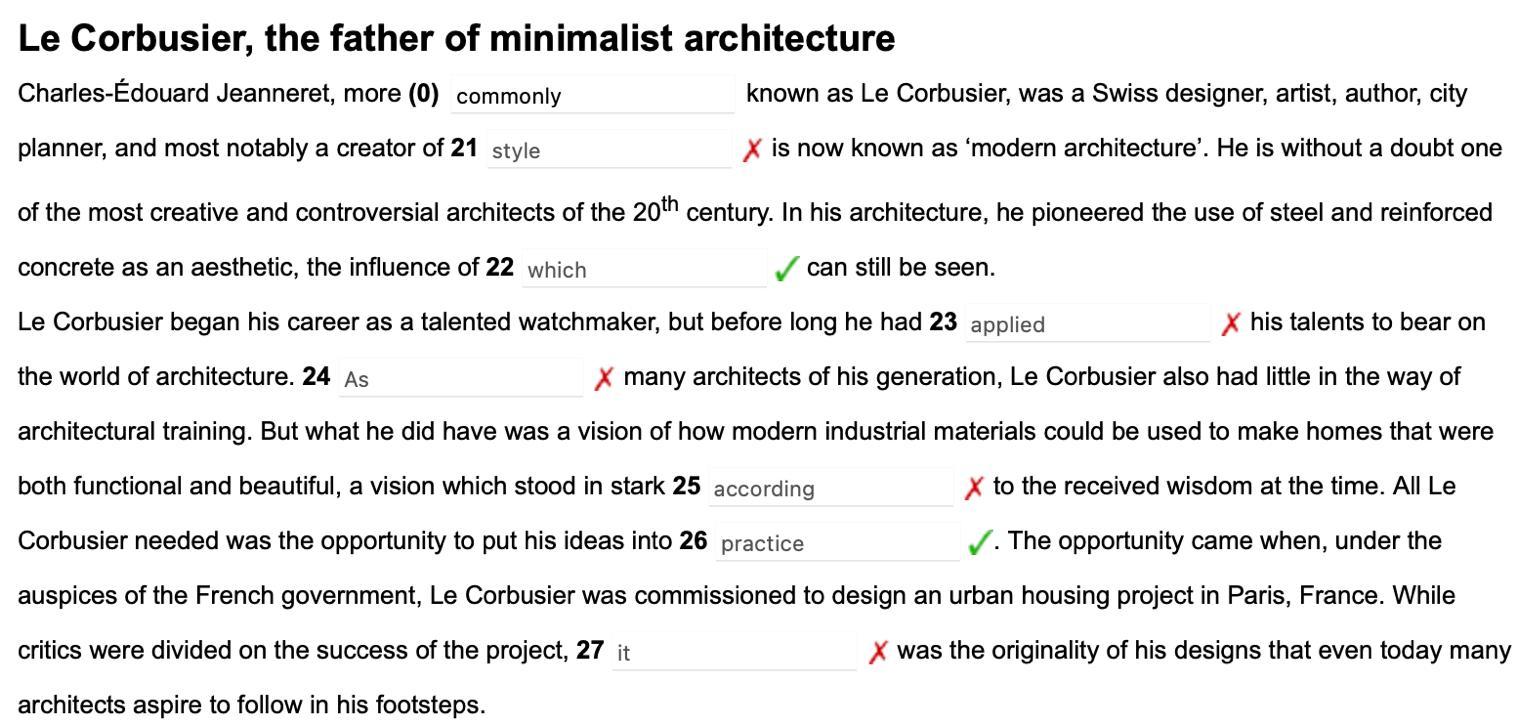This screenshot has width=1516, height=725.
Task: Click the bold (0) example label
Action: [x=424, y=94]
